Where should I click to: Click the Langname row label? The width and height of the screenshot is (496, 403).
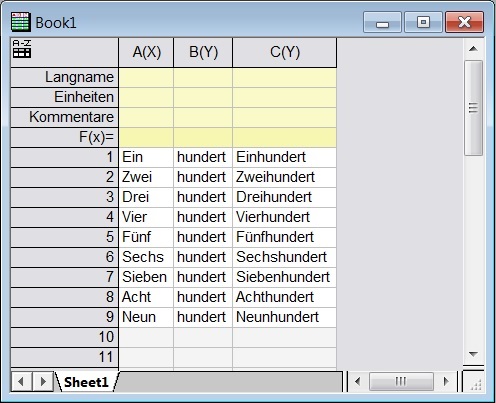(x=64, y=77)
